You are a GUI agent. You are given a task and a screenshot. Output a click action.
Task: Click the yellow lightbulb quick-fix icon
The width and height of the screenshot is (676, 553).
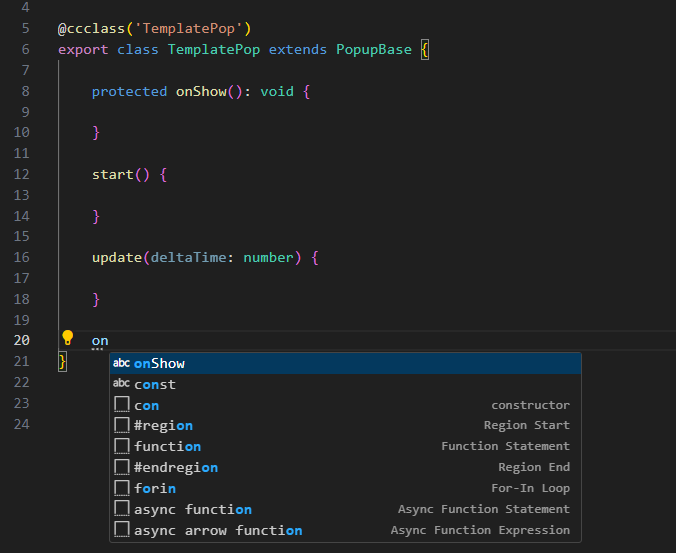(x=68, y=338)
